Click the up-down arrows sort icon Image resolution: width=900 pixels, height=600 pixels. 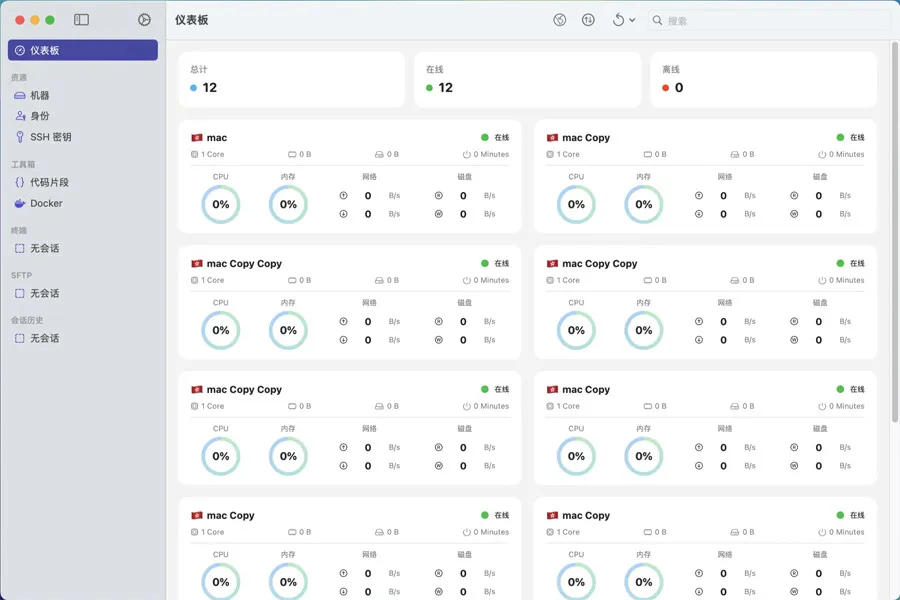[x=588, y=20]
